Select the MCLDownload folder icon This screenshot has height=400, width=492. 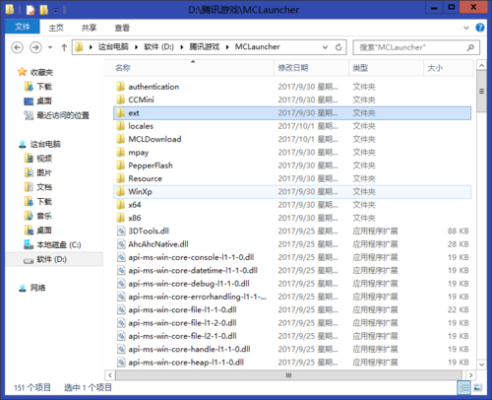[x=121, y=139]
